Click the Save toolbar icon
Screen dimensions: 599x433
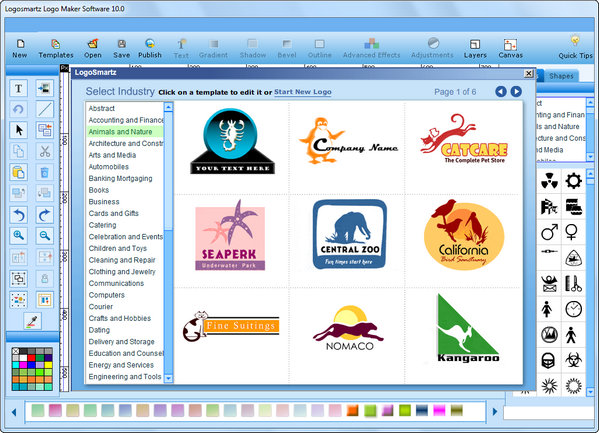121,49
